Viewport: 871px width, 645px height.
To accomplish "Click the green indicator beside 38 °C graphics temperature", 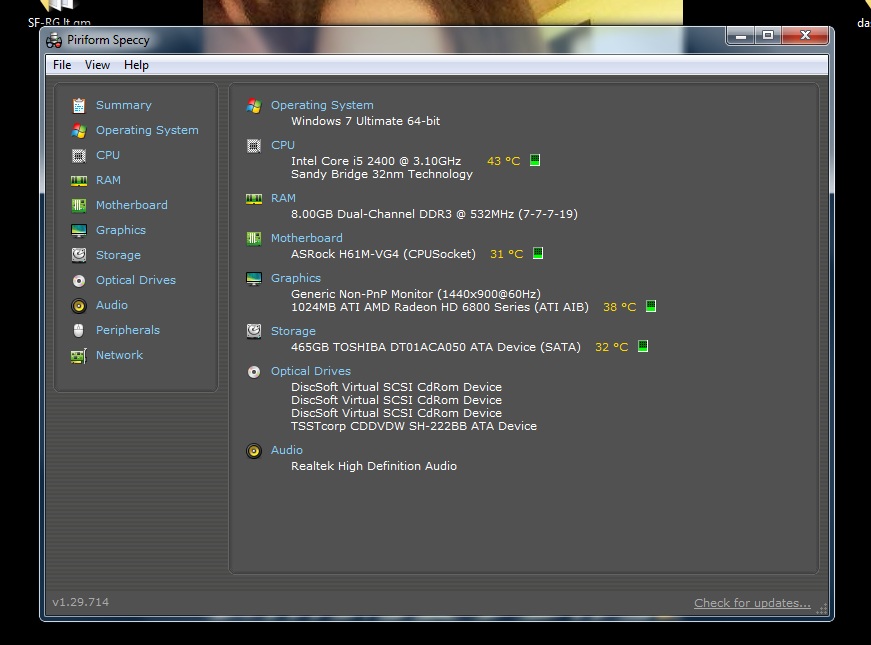I will pyautogui.click(x=651, y=306).
